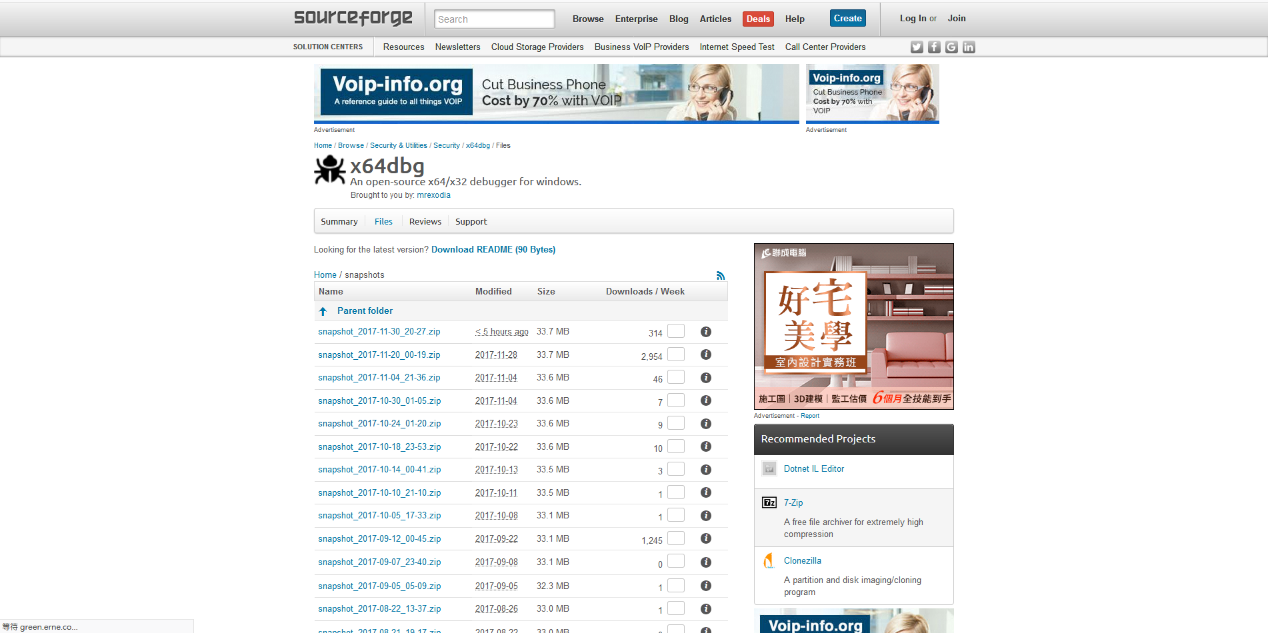Image resolution: width=1268 pixels, height=633 pixels.
Task: Sort by Downloads / Week header
Action: 645,292
